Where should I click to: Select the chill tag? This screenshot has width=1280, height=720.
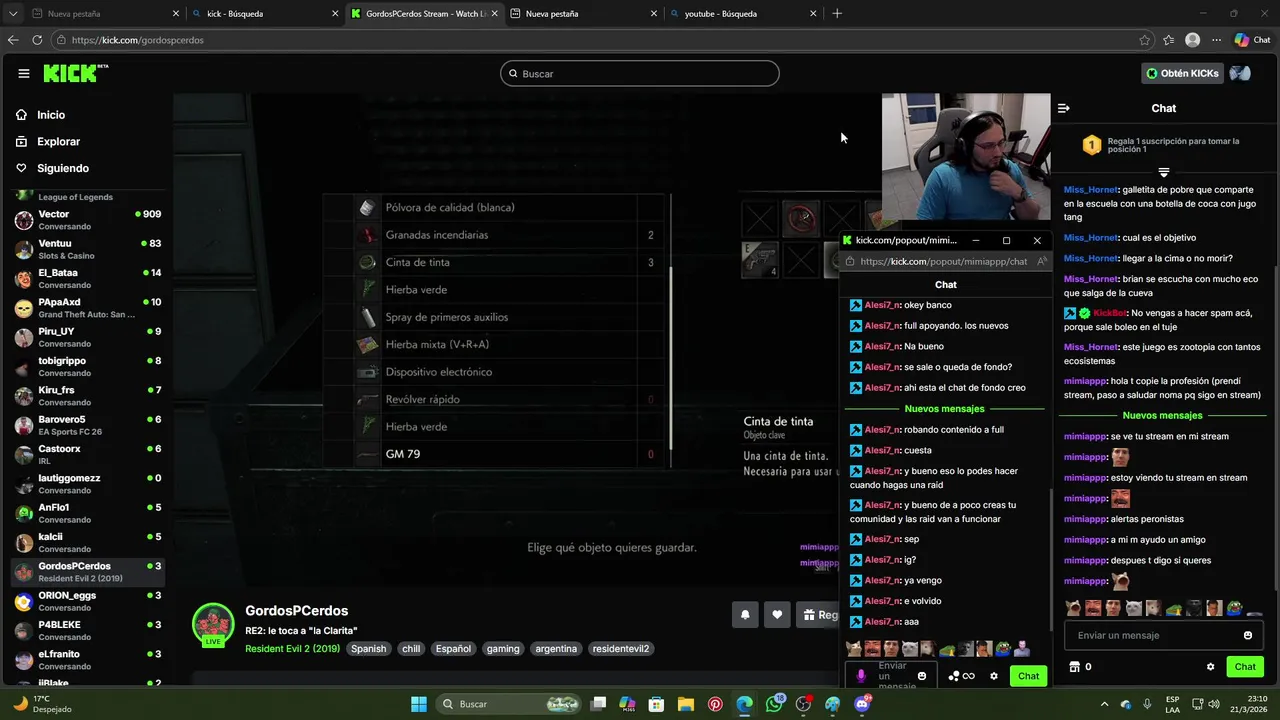pyautogui.click(x=411, y=648)
